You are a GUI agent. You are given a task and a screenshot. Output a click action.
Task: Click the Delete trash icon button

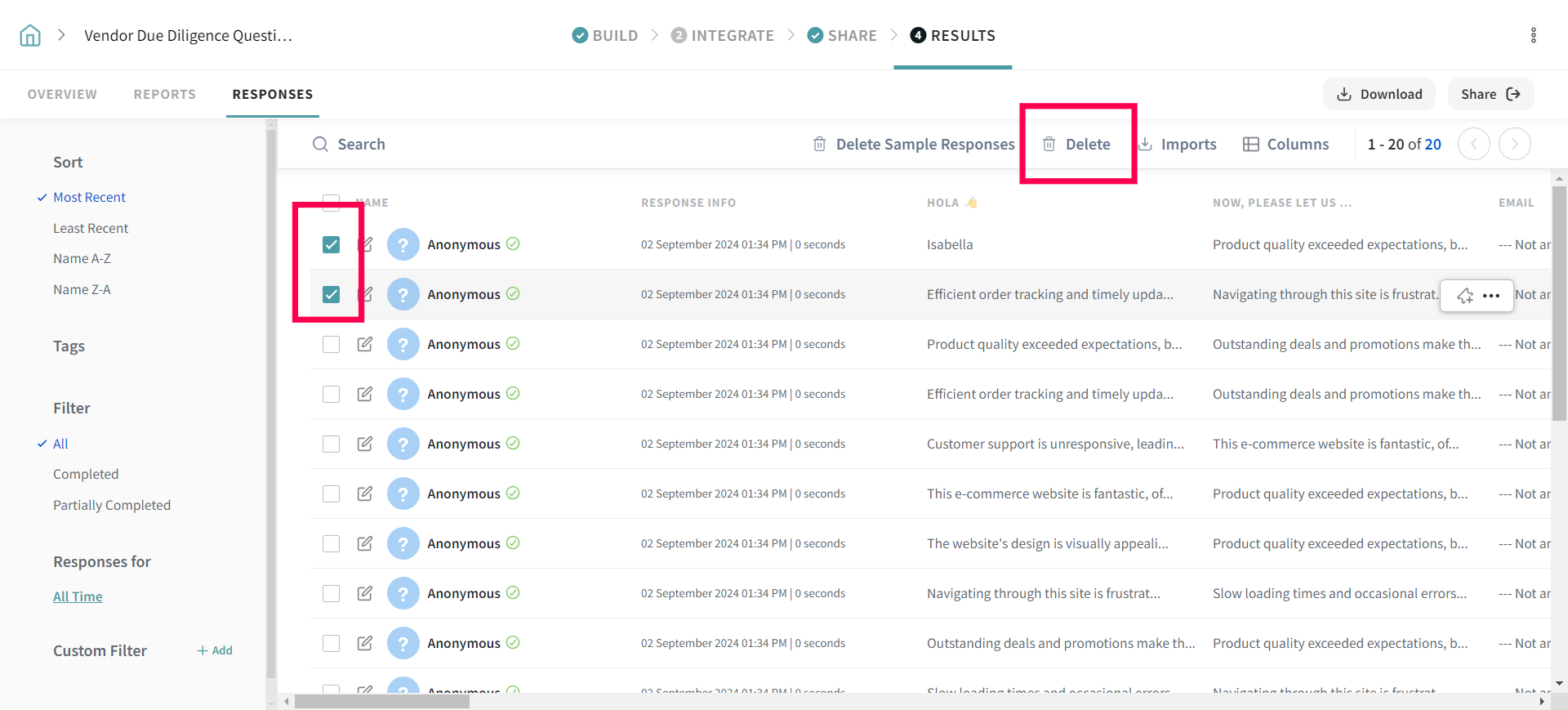pyautogui.click(x=1077, y=144)
